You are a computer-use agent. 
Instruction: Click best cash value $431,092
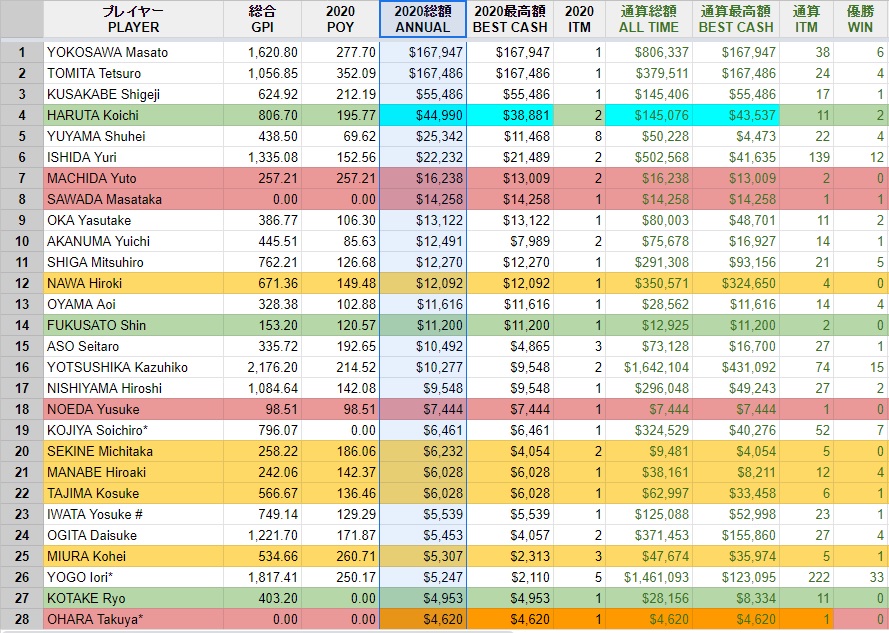pyautogui.click(x=736, y=367)
